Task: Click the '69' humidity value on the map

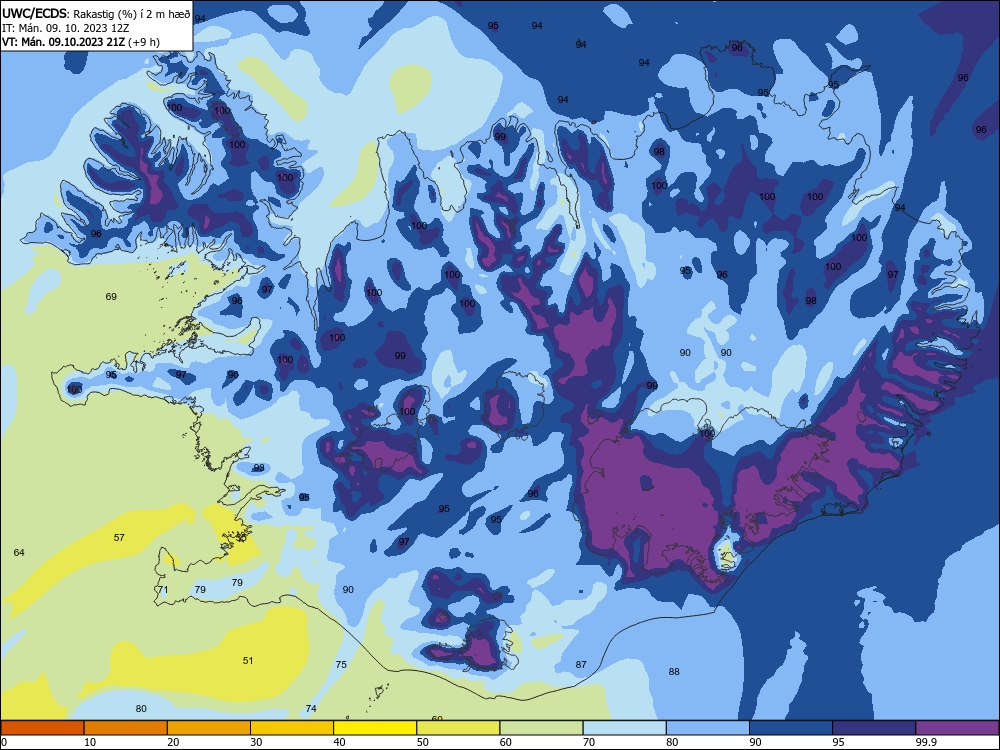Action: point(111,297)
